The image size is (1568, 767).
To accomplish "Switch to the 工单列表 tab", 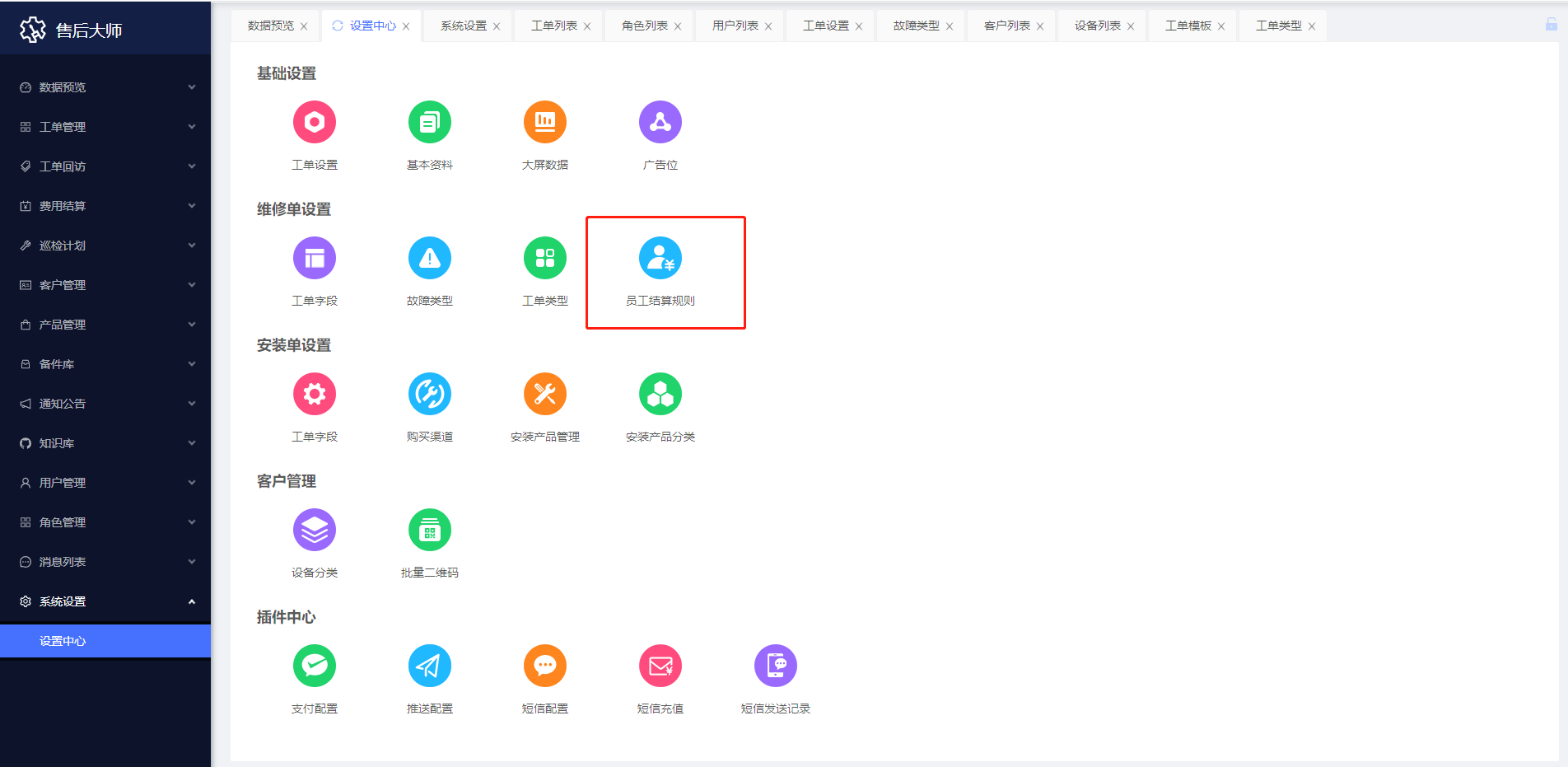I will pos(553,26).
